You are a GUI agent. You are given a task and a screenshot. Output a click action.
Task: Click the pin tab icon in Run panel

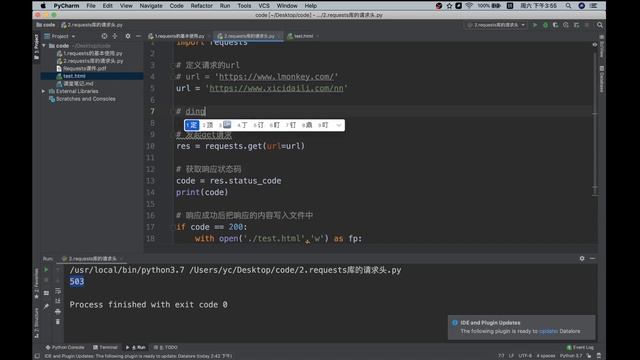pos(46,306)
